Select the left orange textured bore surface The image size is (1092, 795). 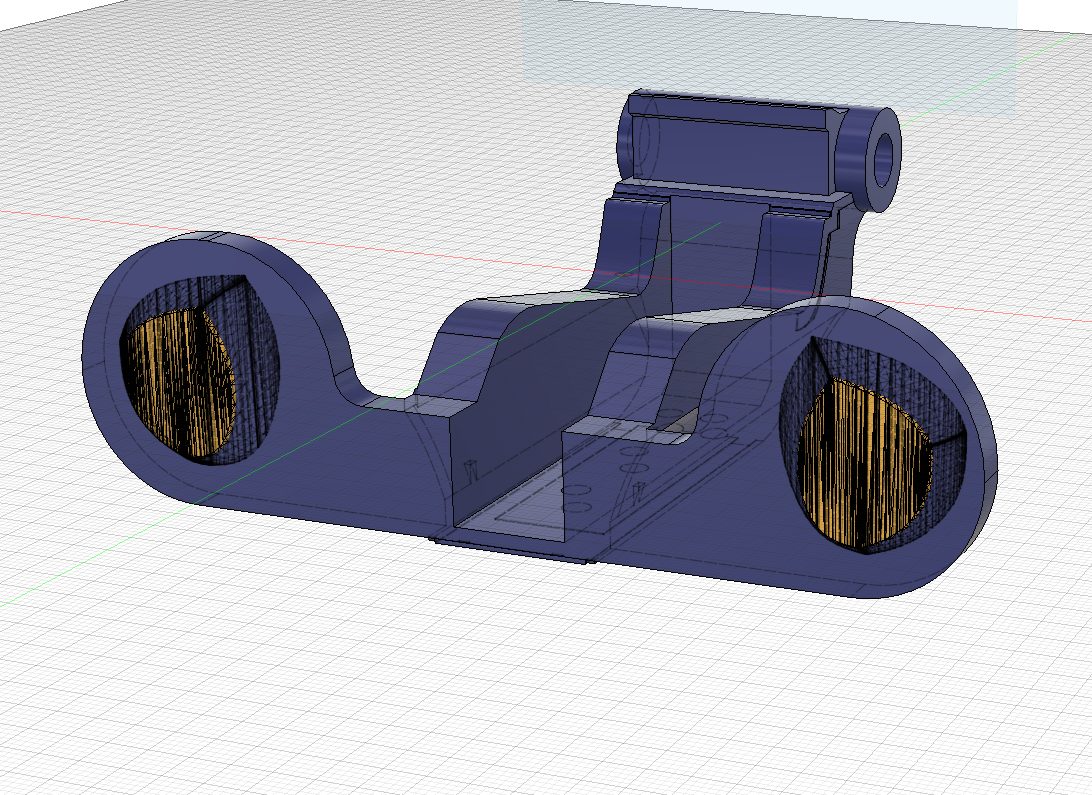click(180, 381)
